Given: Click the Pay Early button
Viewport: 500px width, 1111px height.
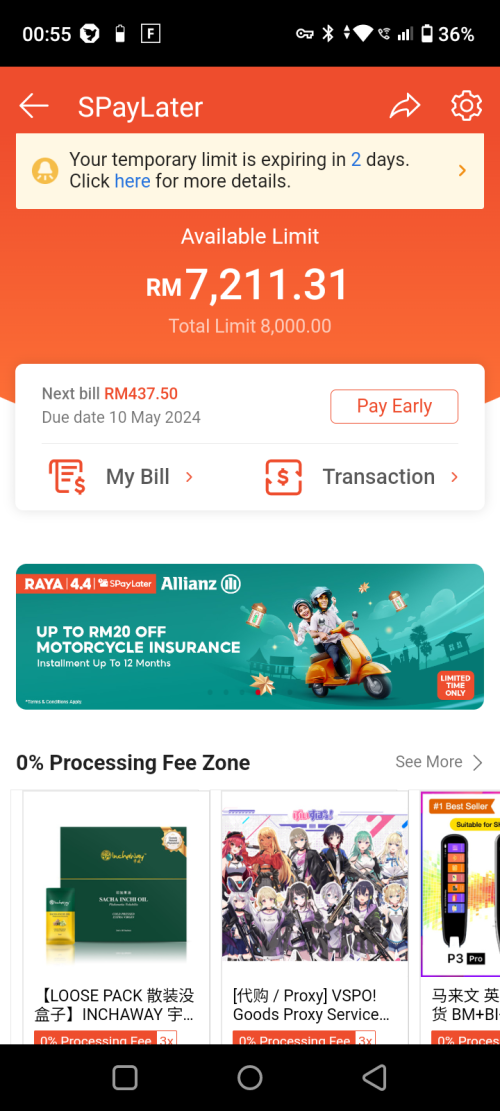Looking at the screenshot, I should click(x=394, y=406).
